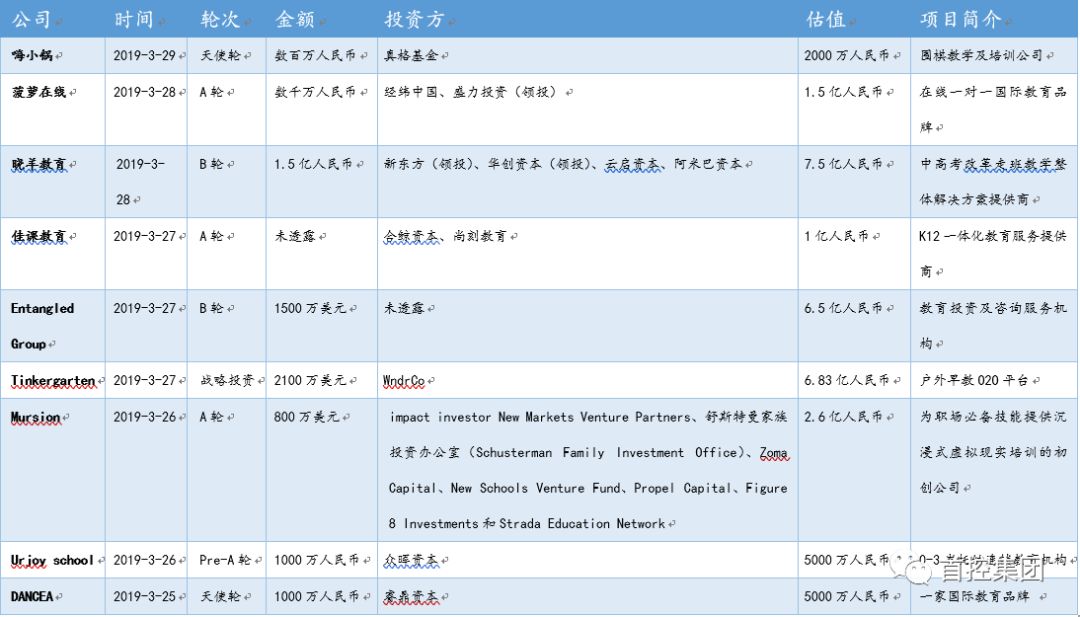
Task: Click the amount 1.5亿人民币
Action: click(313, 164)
